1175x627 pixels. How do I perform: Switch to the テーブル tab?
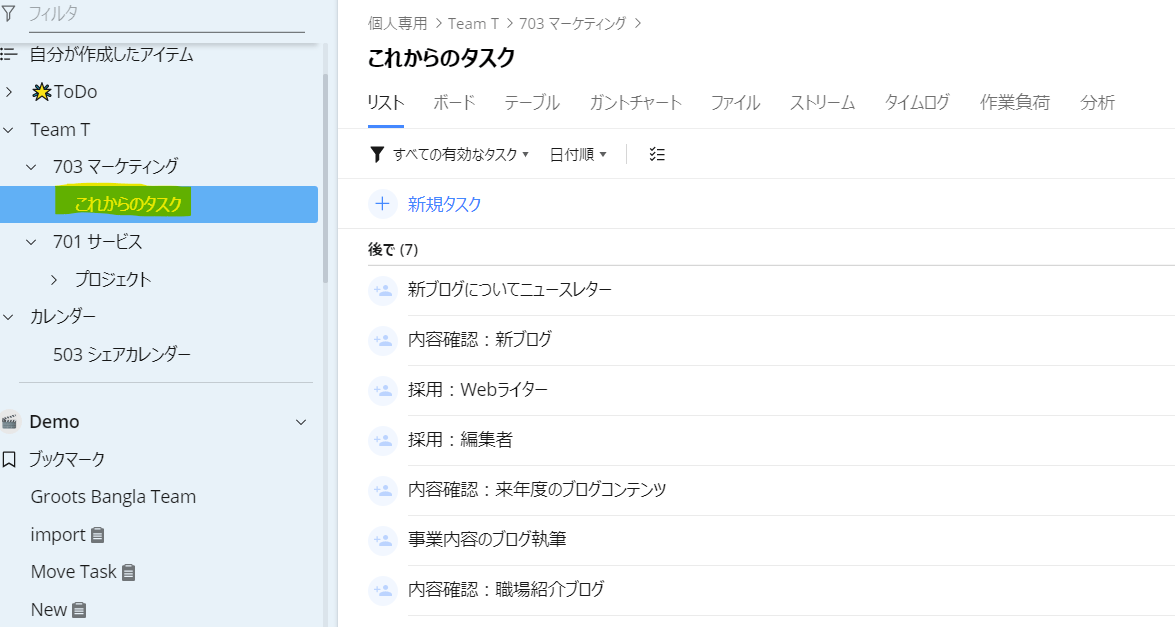tap(532, 103)
